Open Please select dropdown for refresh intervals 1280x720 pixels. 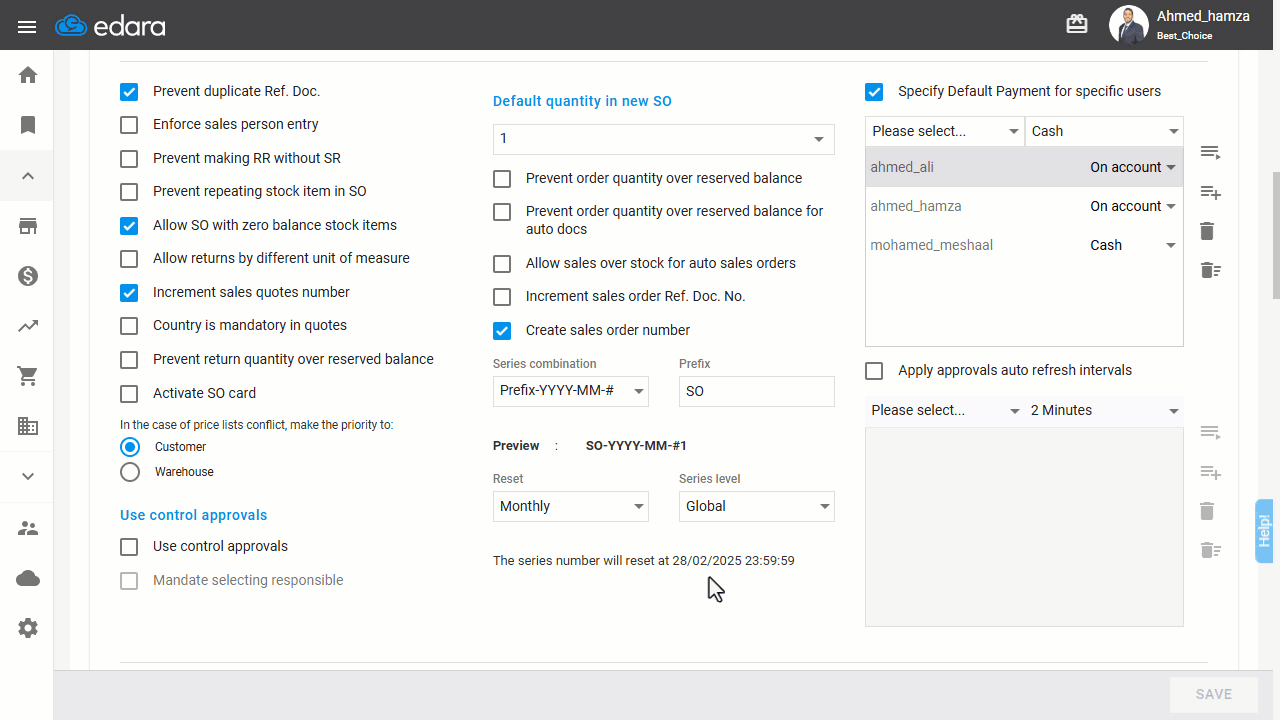(945, 411)
